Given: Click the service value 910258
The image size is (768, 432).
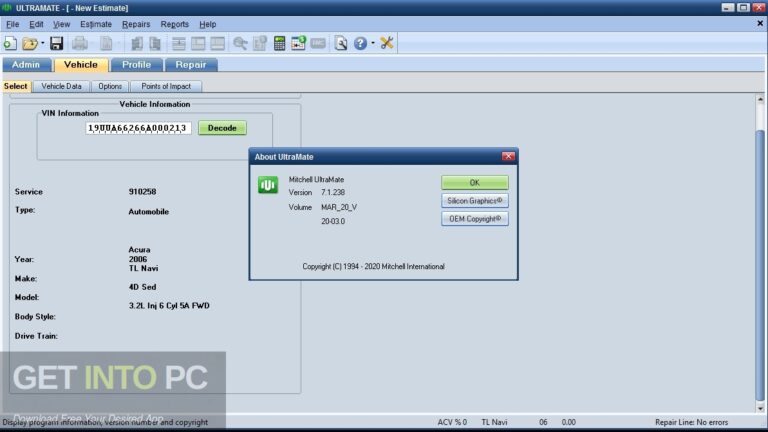Looking at the screenshot, I should click(143, 192).
